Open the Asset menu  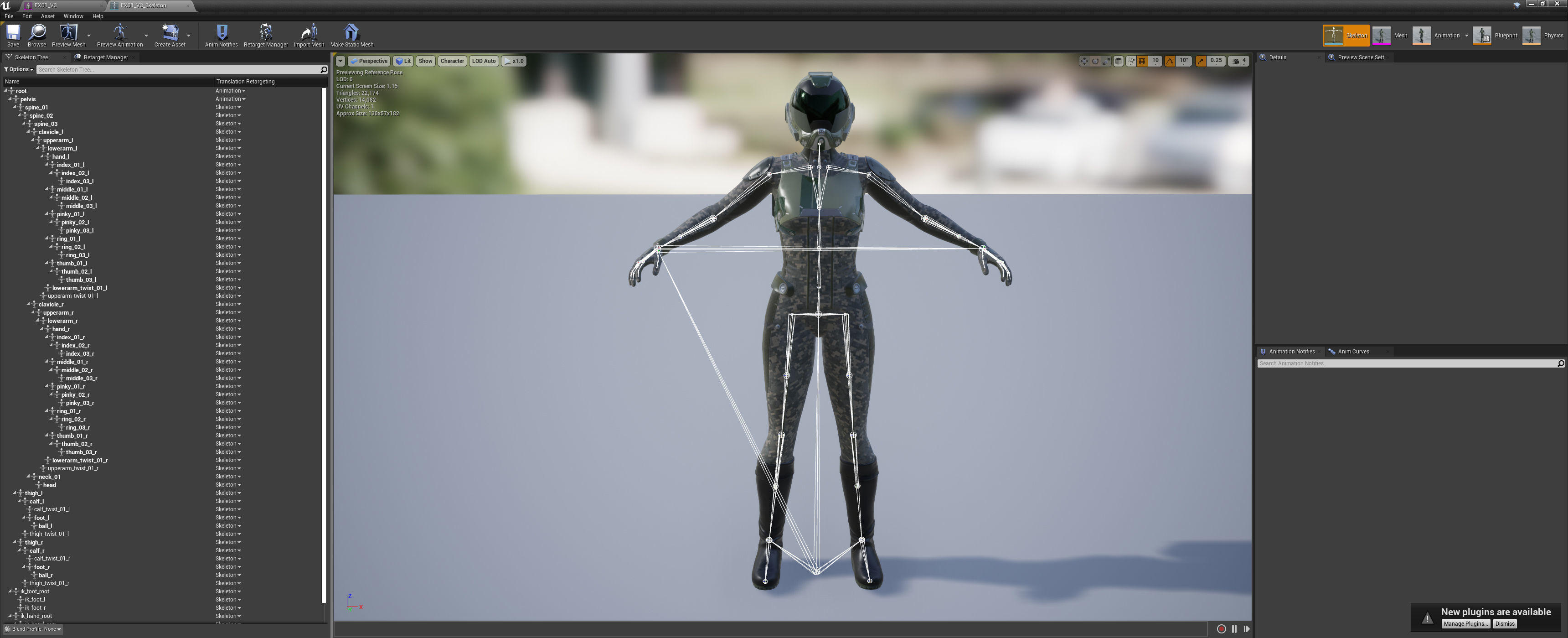47,16
